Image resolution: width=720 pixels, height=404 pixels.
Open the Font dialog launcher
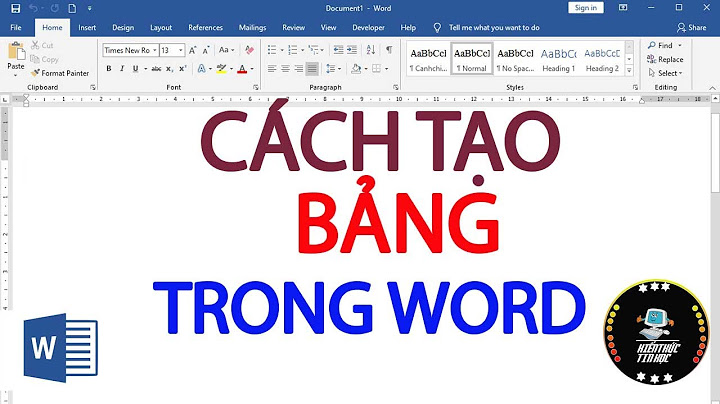[x=256, y=87]
